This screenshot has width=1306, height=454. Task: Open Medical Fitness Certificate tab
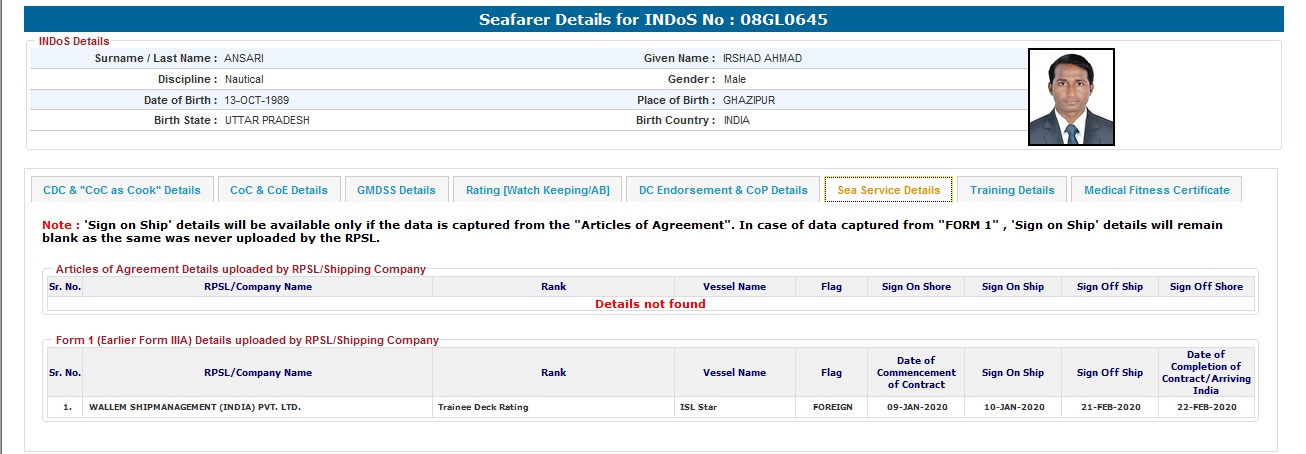(x=1156, y=190)
